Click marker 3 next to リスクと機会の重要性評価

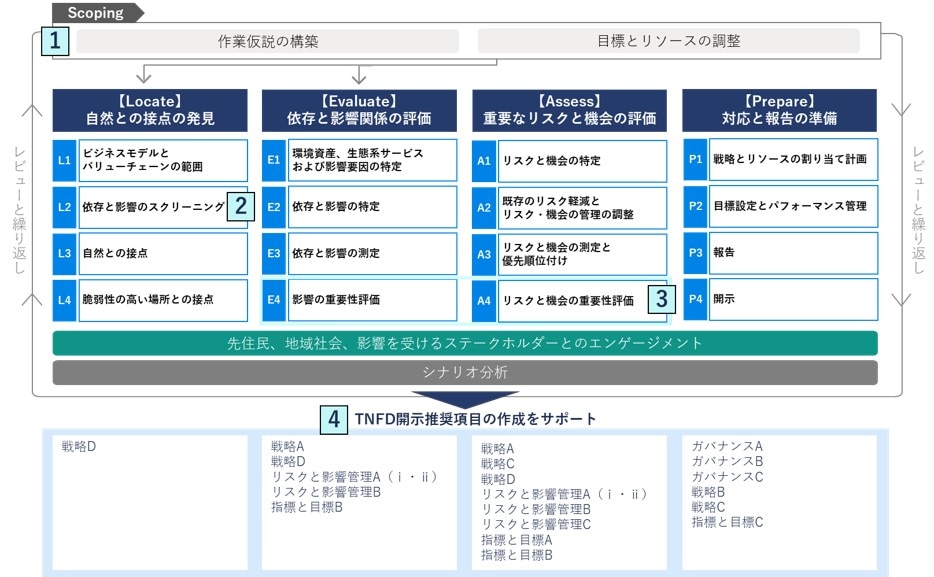(x=662, y=300)
